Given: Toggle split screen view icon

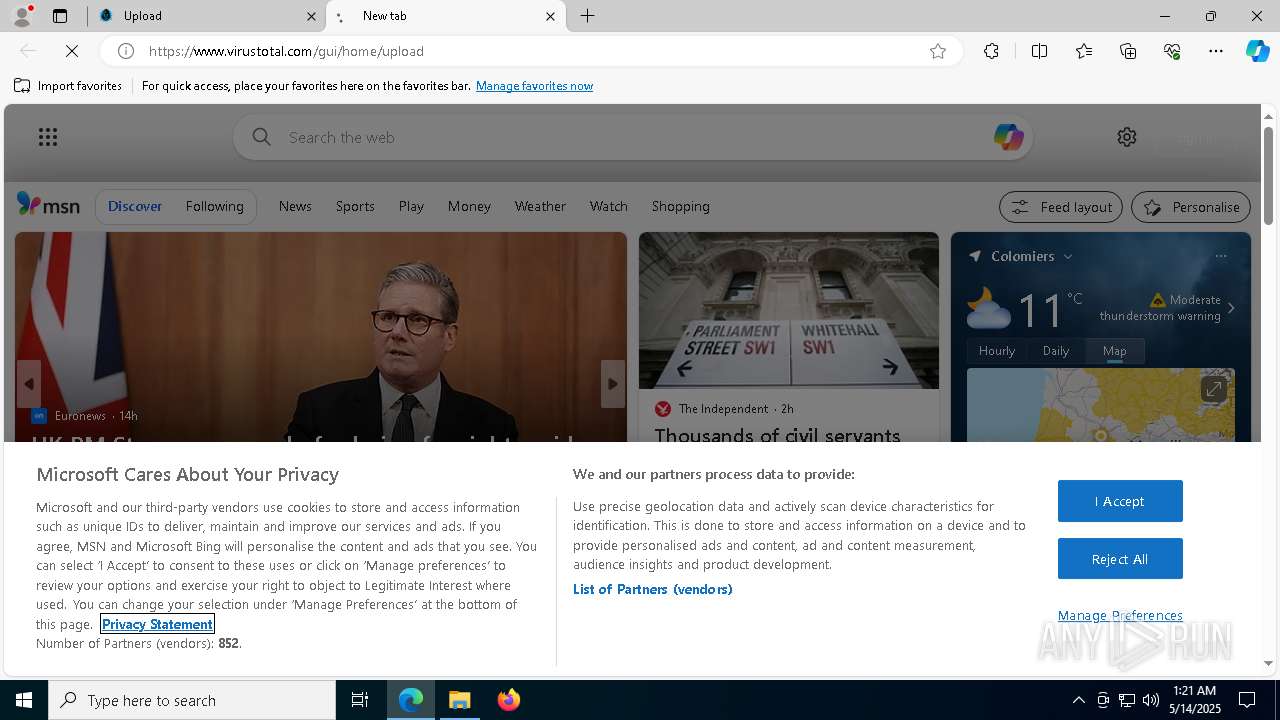Looking at the screenshot, I should tap(1039, 51).
